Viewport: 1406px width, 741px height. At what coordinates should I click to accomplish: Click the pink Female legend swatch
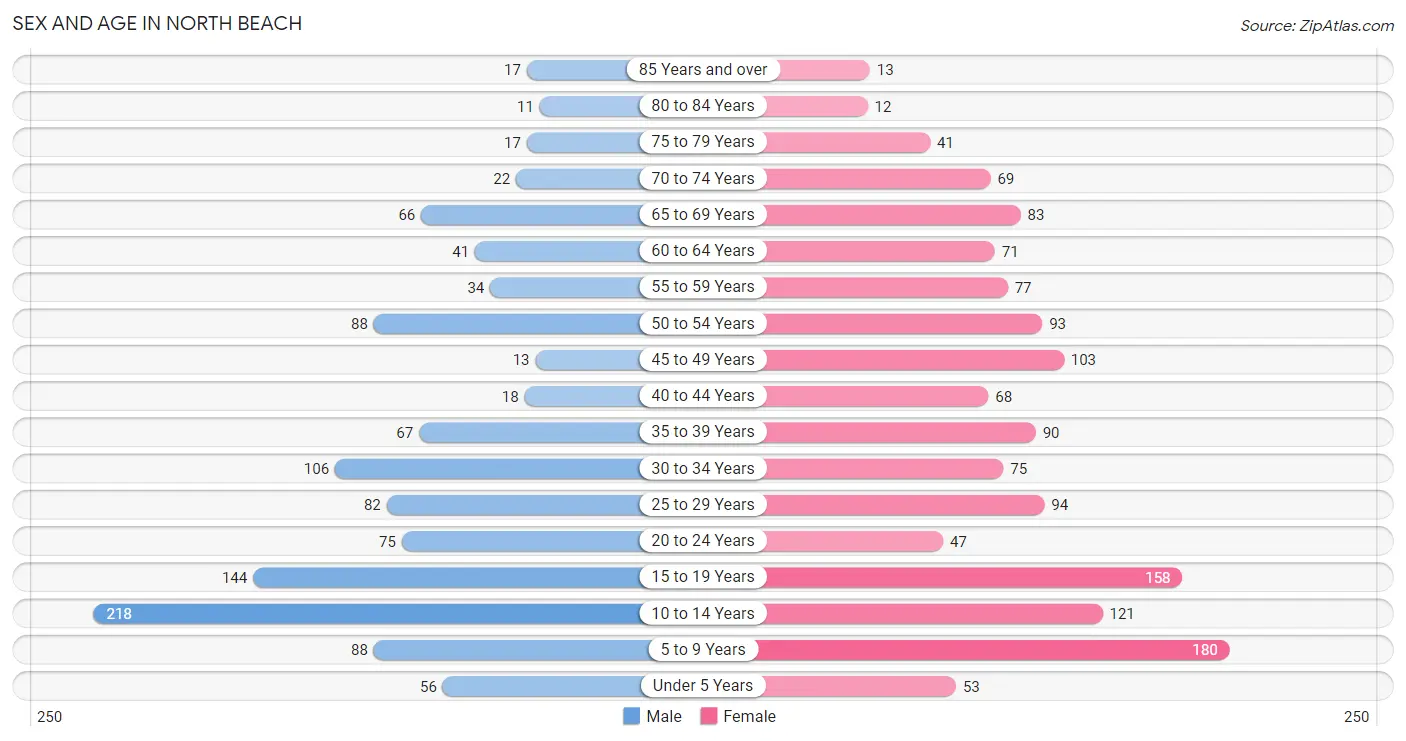pos(709,716)
